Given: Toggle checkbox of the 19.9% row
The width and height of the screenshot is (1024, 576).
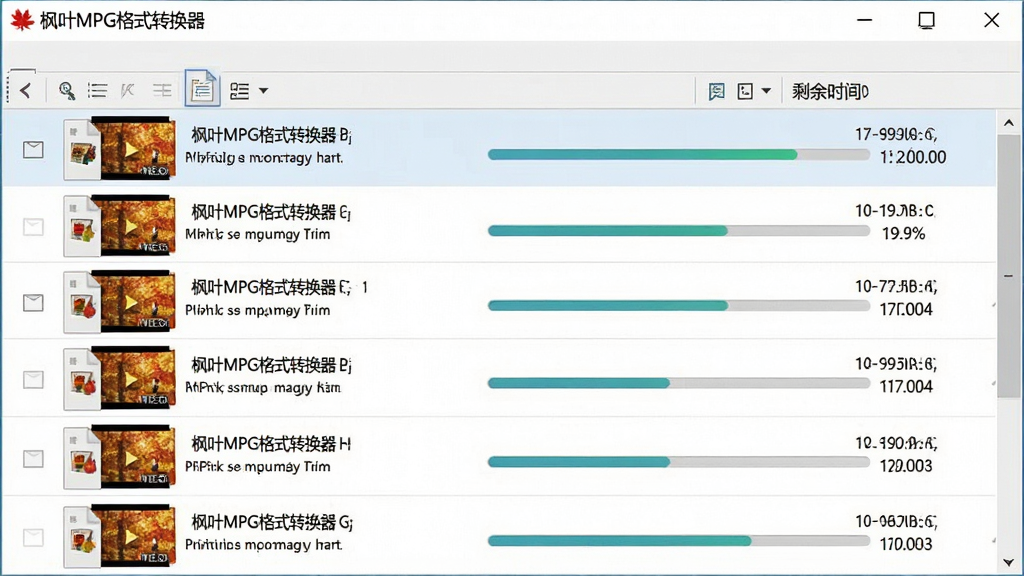Looking at the screenshot, I should point(33,227).
